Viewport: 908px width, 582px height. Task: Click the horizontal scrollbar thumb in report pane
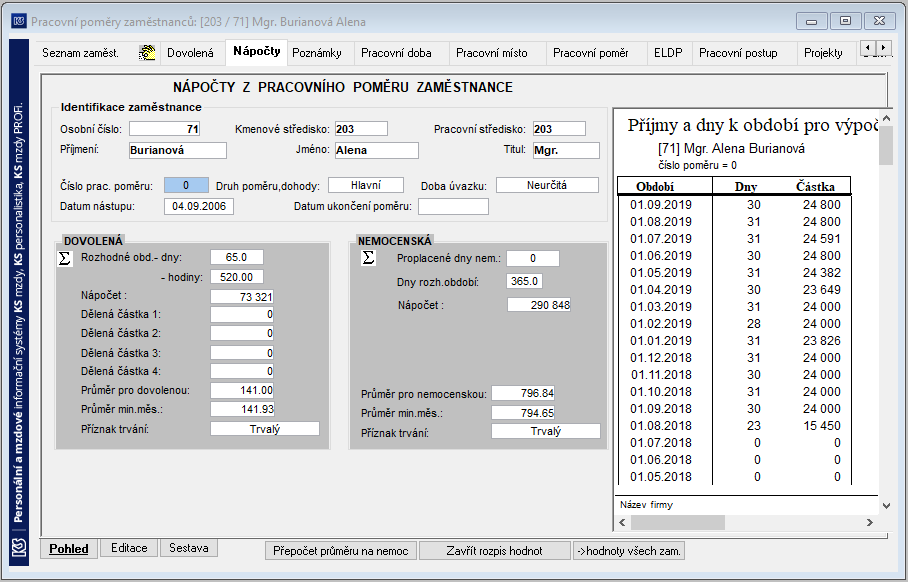coord(678,522)
